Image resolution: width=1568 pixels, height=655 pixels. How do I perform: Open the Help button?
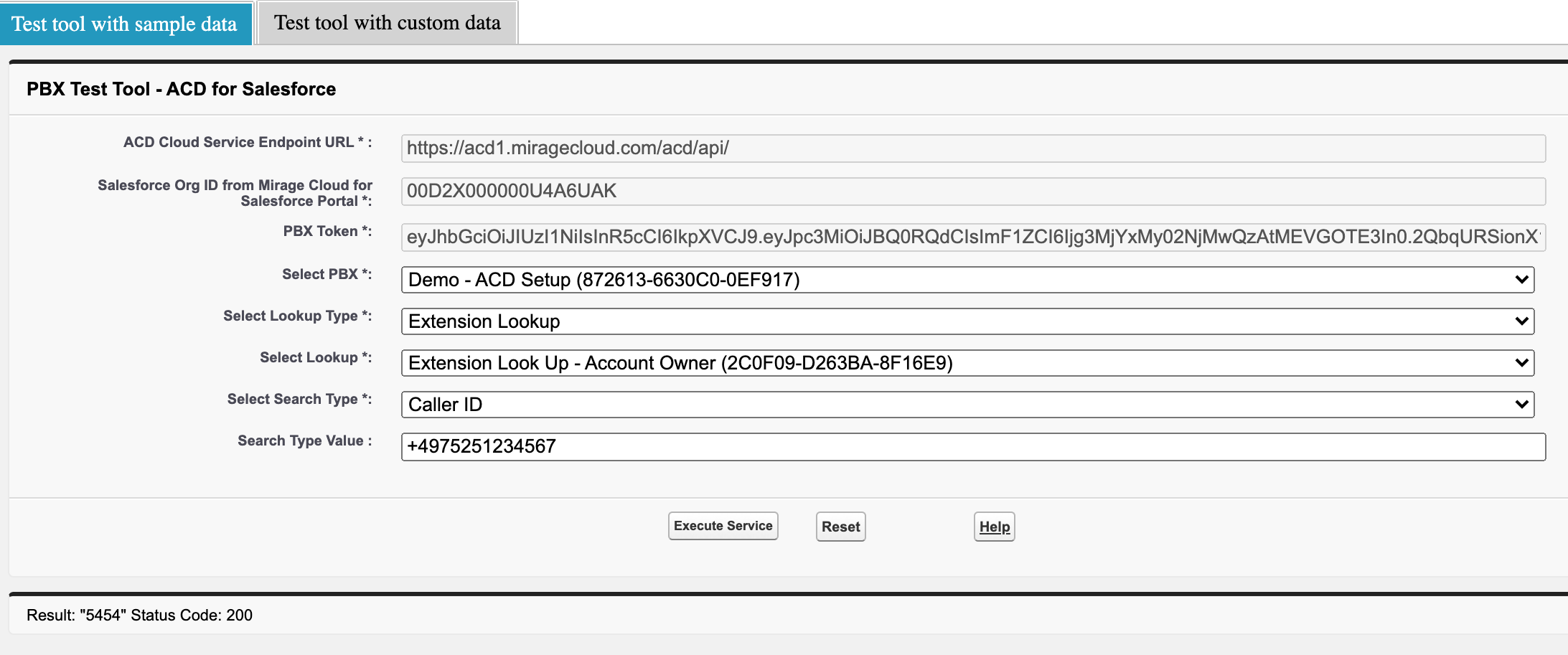[x=995, y=527]
